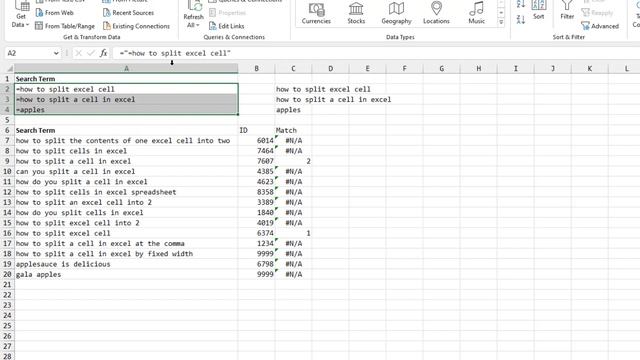Image resolution: width=640 pixels, height=360 pixels.
Task: Click ID value 6014
Action: [x=256, y=140]
